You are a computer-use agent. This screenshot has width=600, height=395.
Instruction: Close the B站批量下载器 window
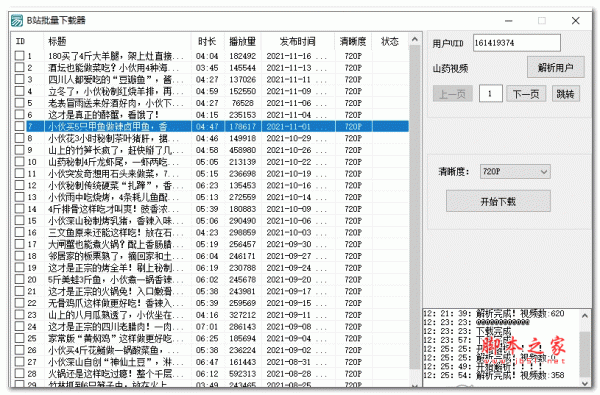[x=576, y=21]
